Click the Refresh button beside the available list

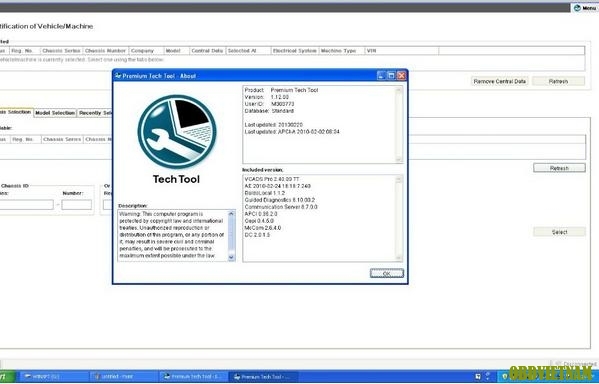(559, 168)
